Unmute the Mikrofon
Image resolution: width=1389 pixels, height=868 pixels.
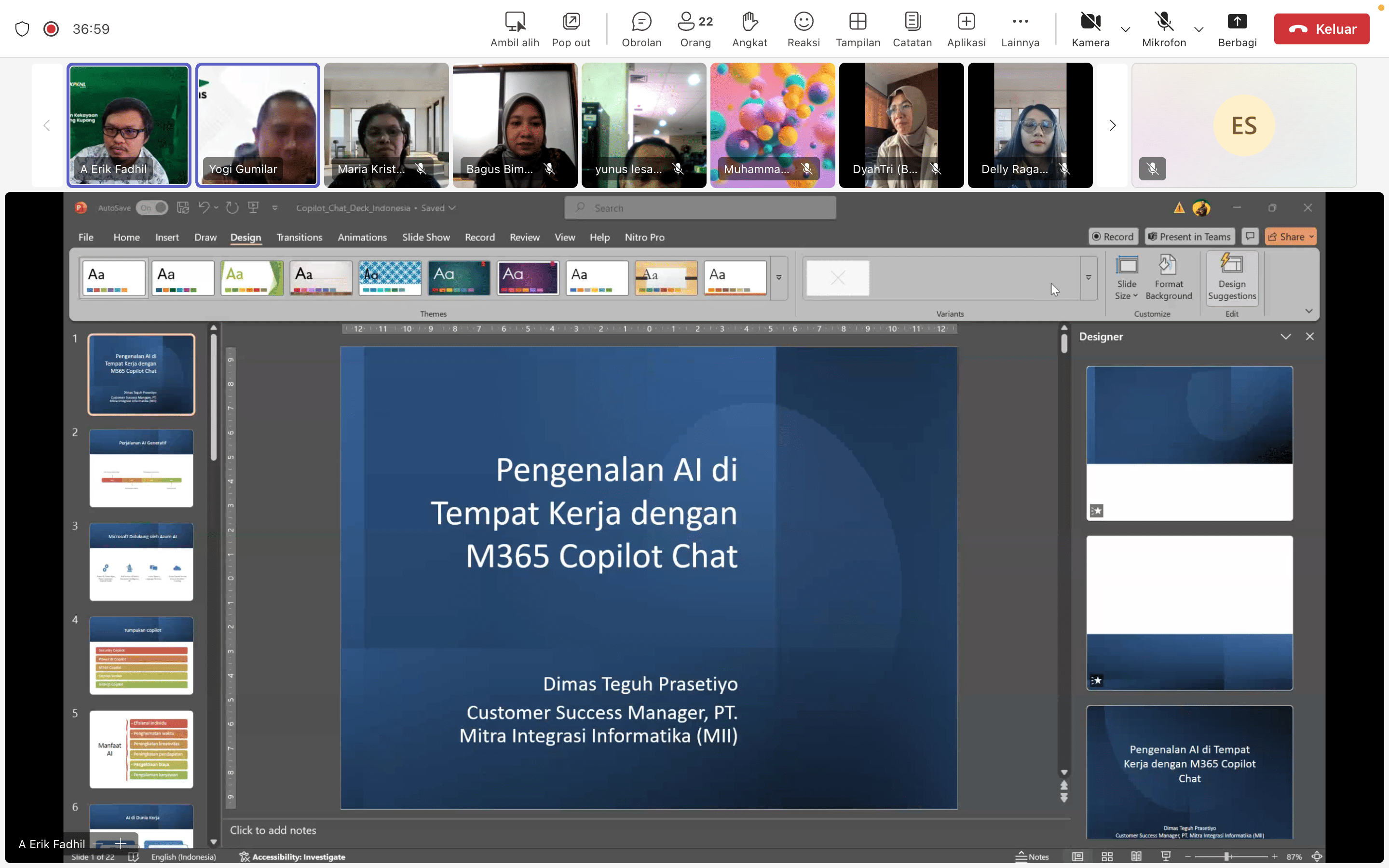click(x=1163, y=29)
